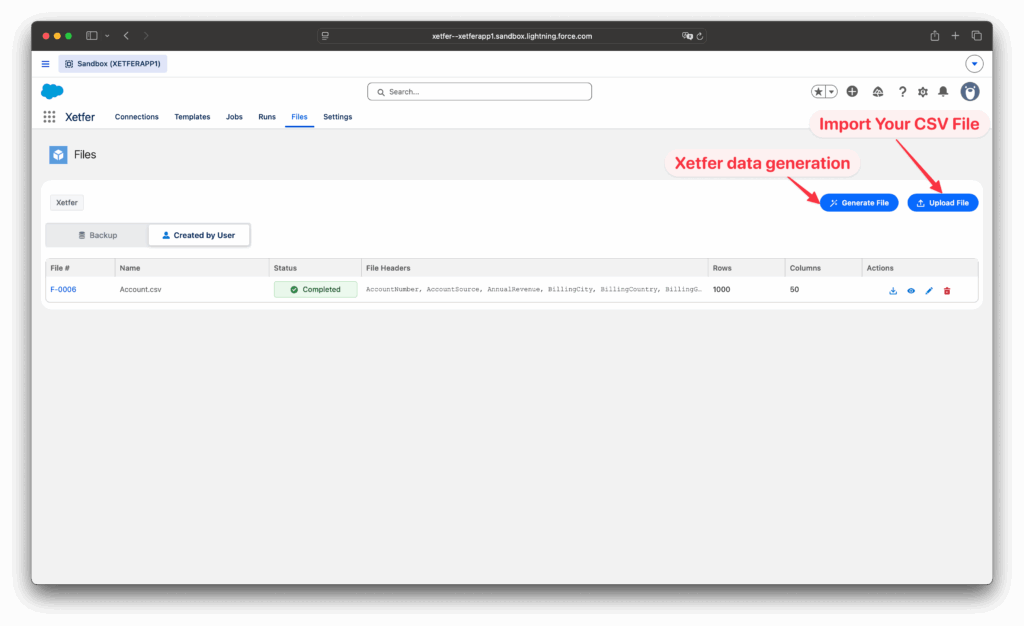
Task: Download the Account.csv file
Action: click(893, 290)
